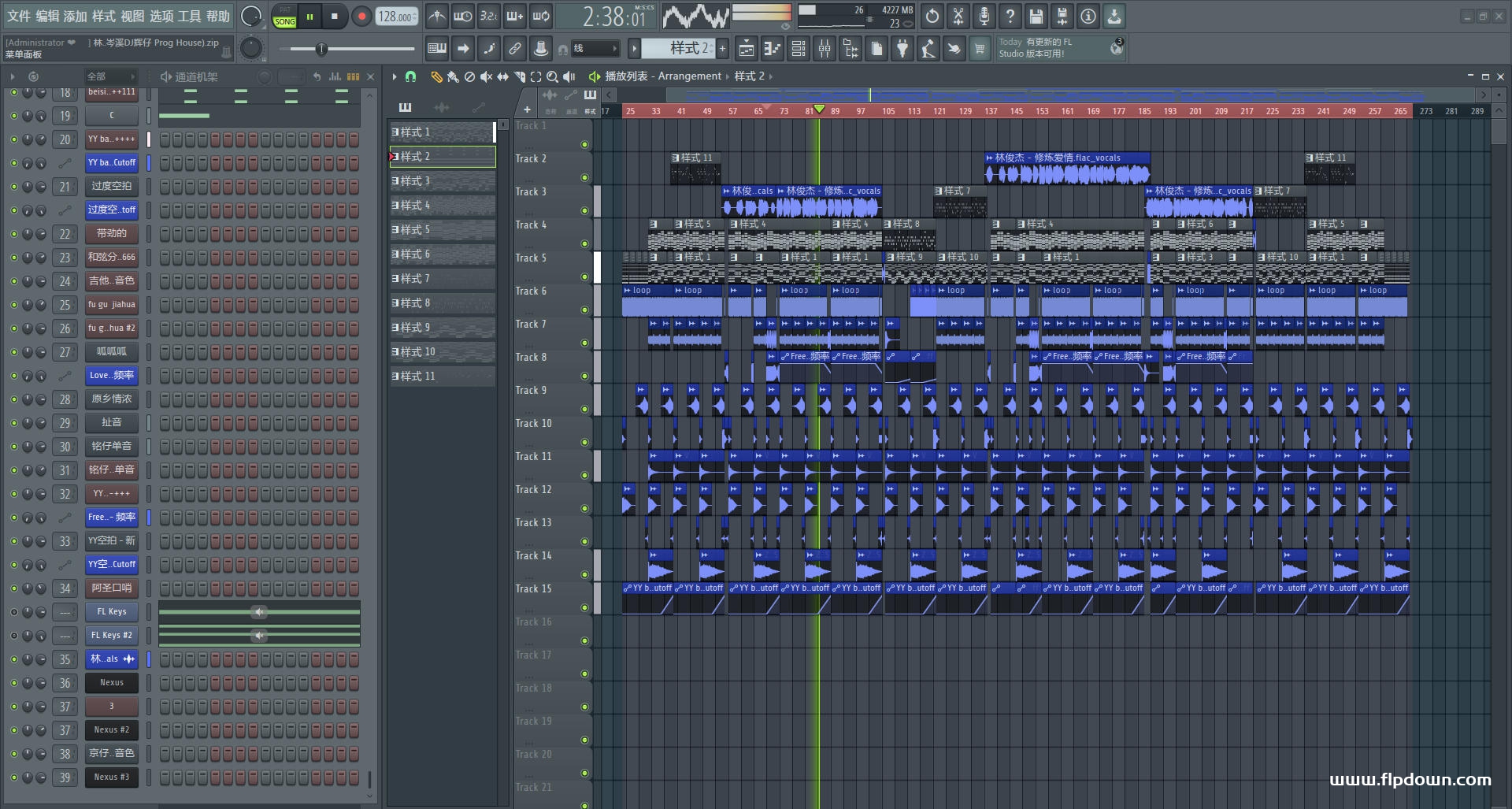Toggle the Track 5 mute switch
Viewport: 1512px width, 809px height.
point(584,276)
